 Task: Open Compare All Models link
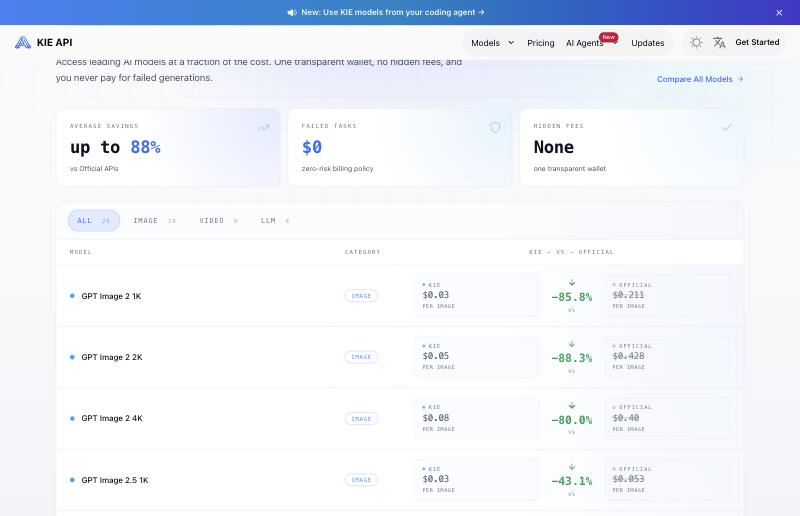coord(699,79)
